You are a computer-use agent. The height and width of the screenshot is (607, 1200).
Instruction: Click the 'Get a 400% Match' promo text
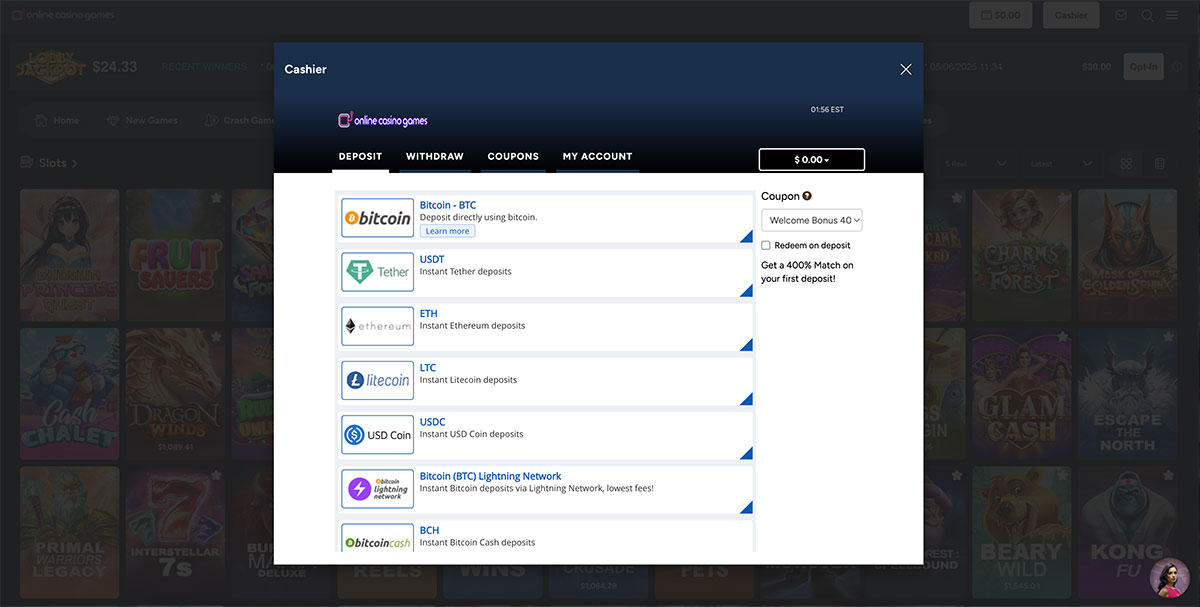point(807,272)
